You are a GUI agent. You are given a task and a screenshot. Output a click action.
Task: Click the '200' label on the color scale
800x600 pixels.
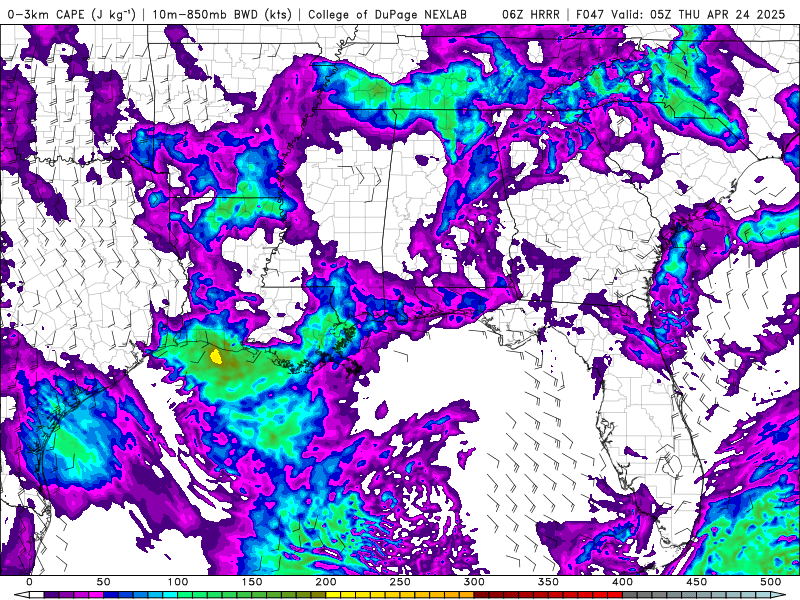coord(326,582)
